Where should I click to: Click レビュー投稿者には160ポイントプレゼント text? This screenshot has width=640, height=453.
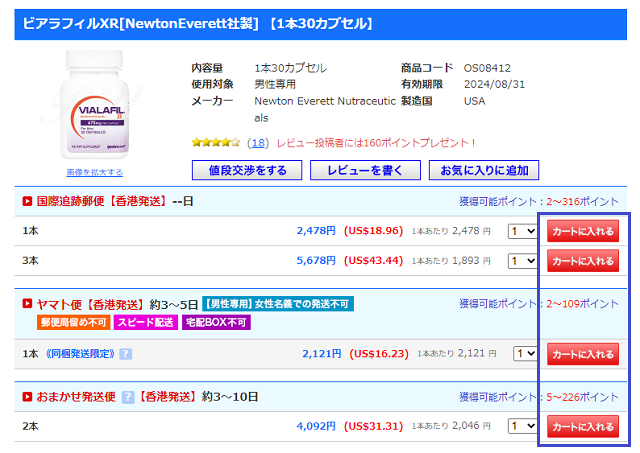click(376, 143)
